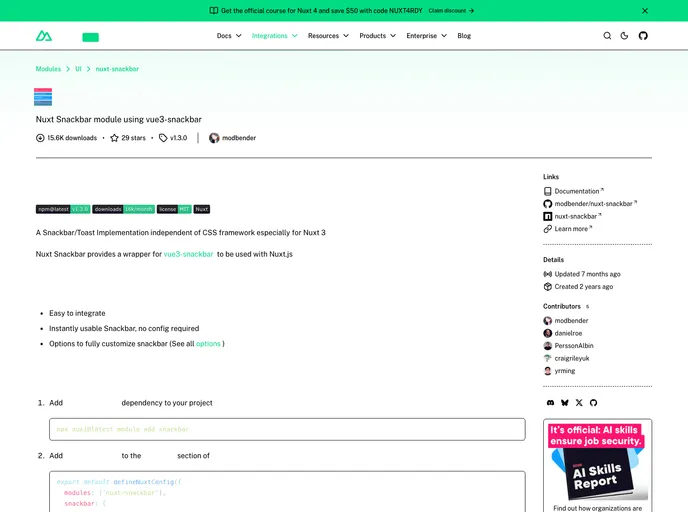
Task: Click the book icon in promo banner
Action: [x=214, y=11]
